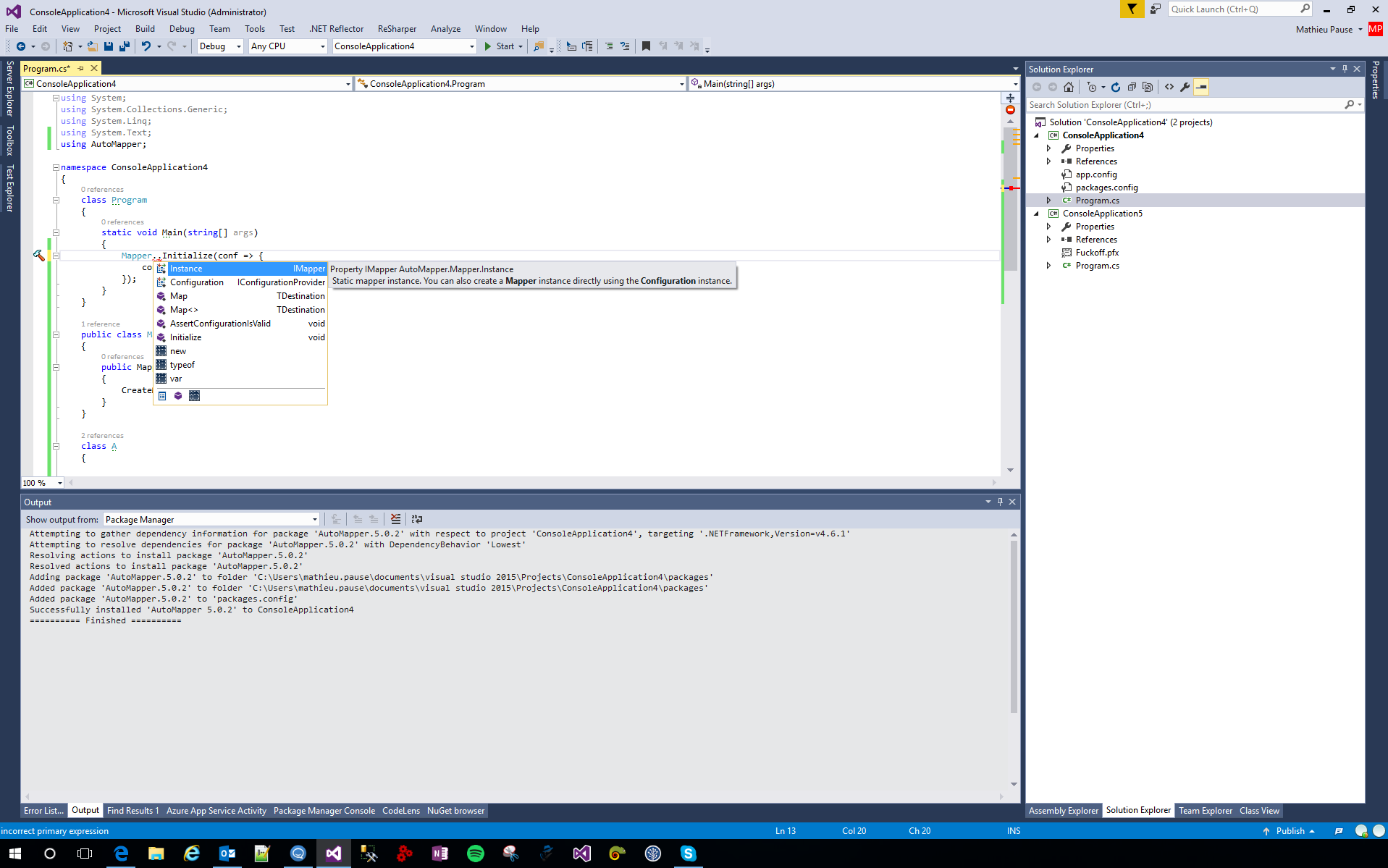Click the Pending Changes Filter icon in Solution Explorer
1388x868 pixels.
1092,87
